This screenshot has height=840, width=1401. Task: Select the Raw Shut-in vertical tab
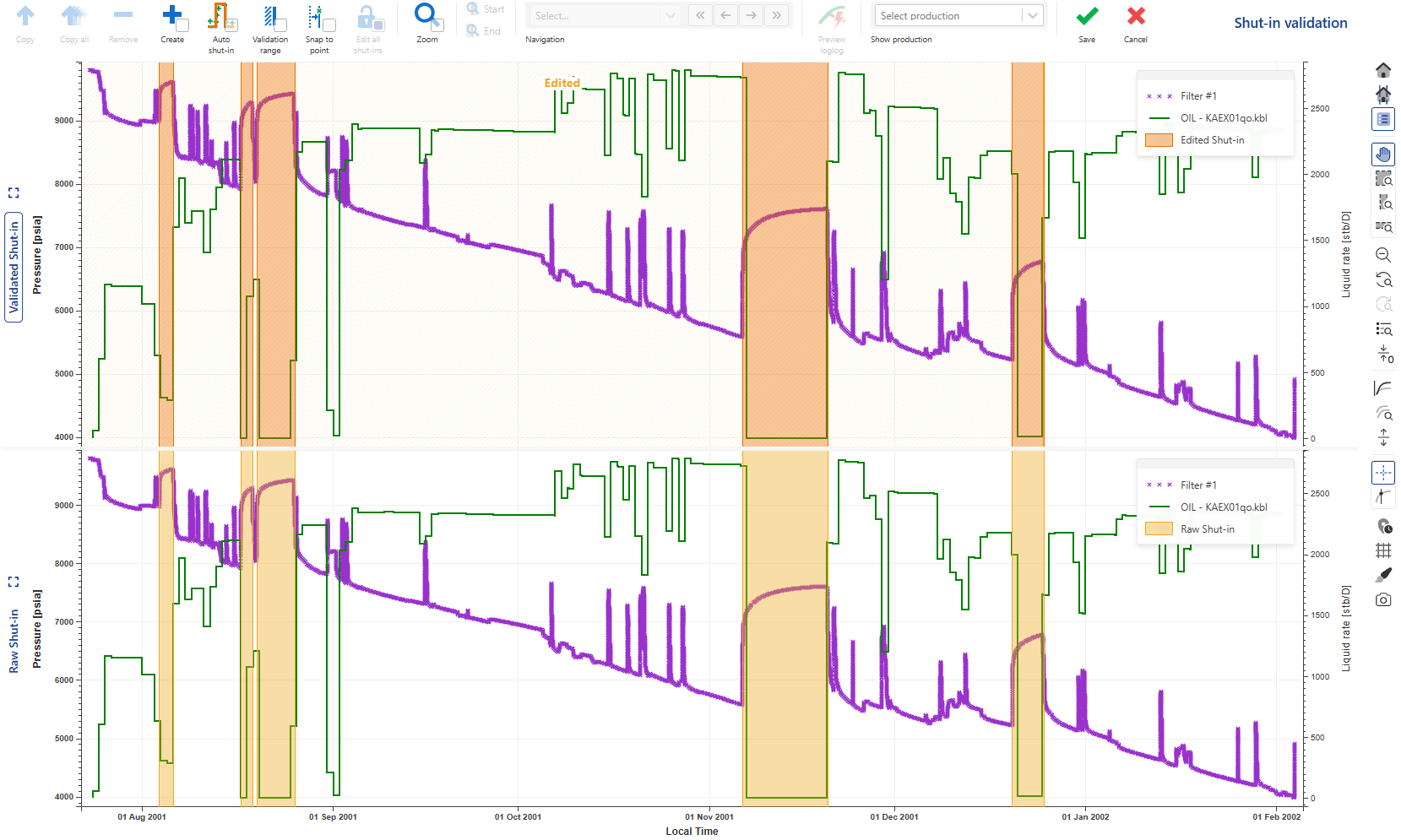point(14,642)
